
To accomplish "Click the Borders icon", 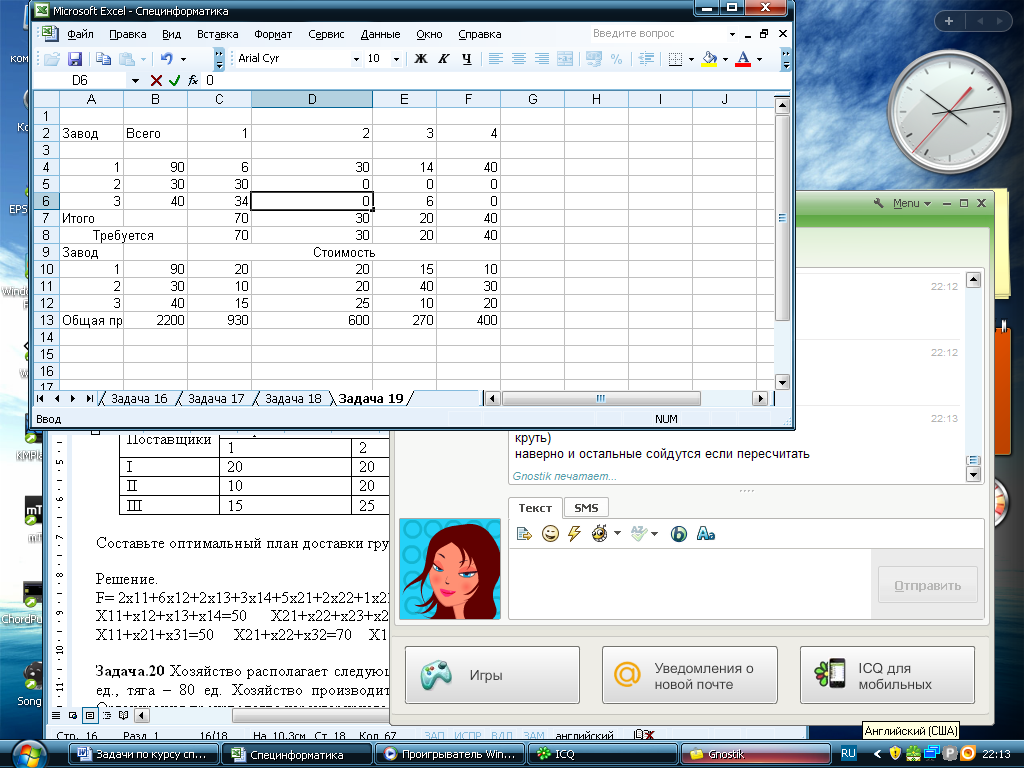I will click(676, 59).
